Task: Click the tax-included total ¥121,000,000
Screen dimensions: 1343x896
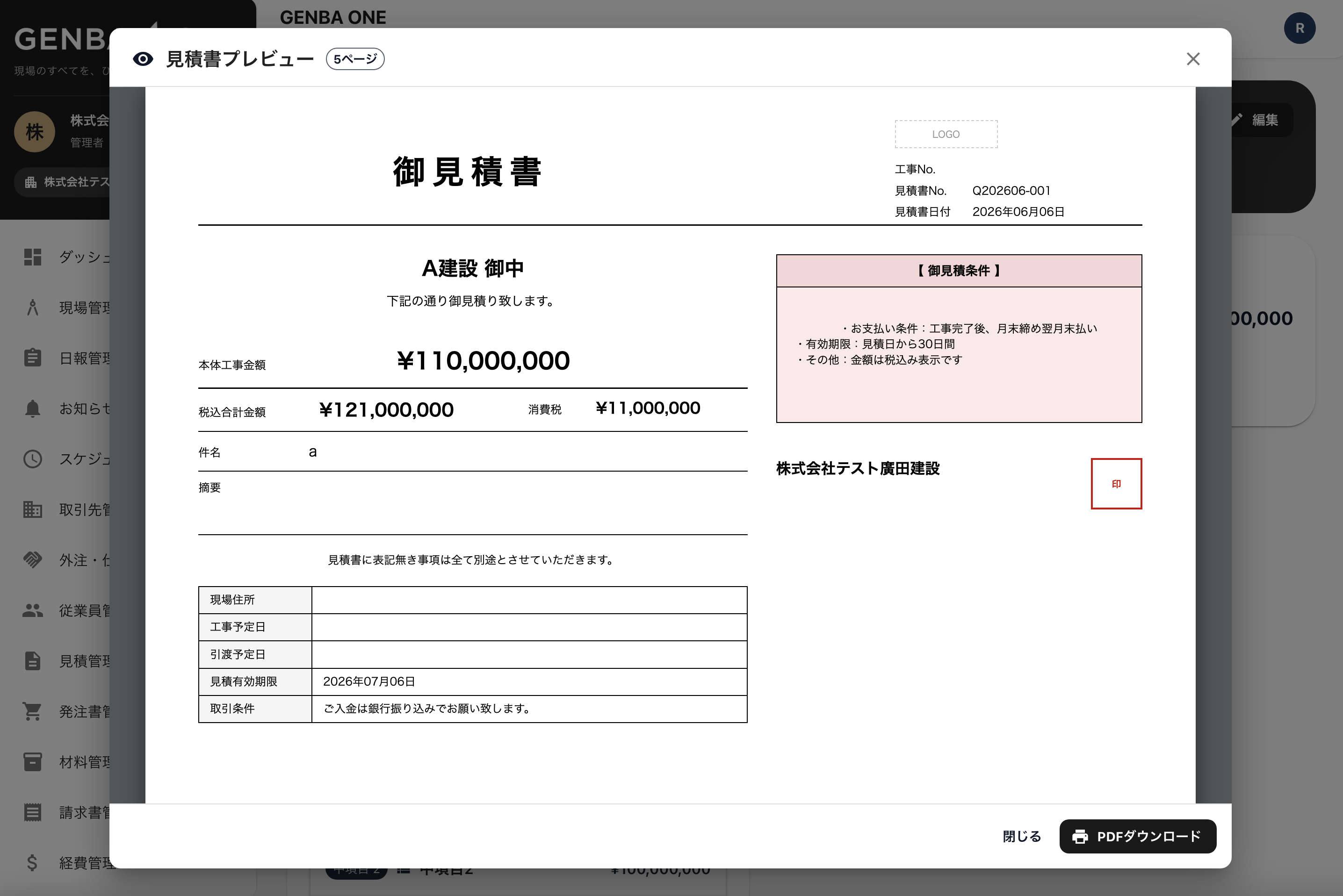Action: coord(386,410)
